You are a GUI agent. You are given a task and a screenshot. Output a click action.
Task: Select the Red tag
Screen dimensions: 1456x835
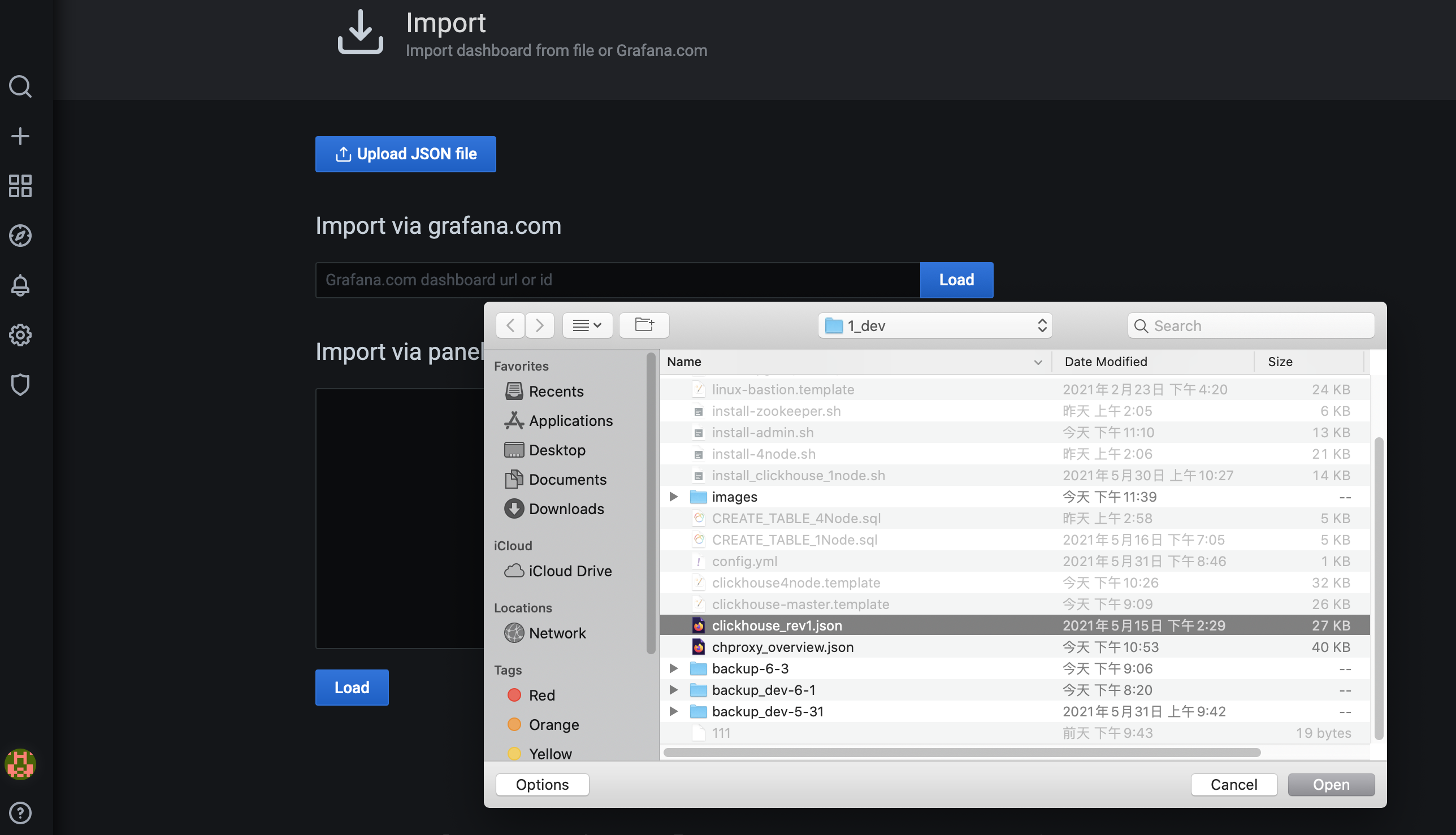[x=541, y=695]
